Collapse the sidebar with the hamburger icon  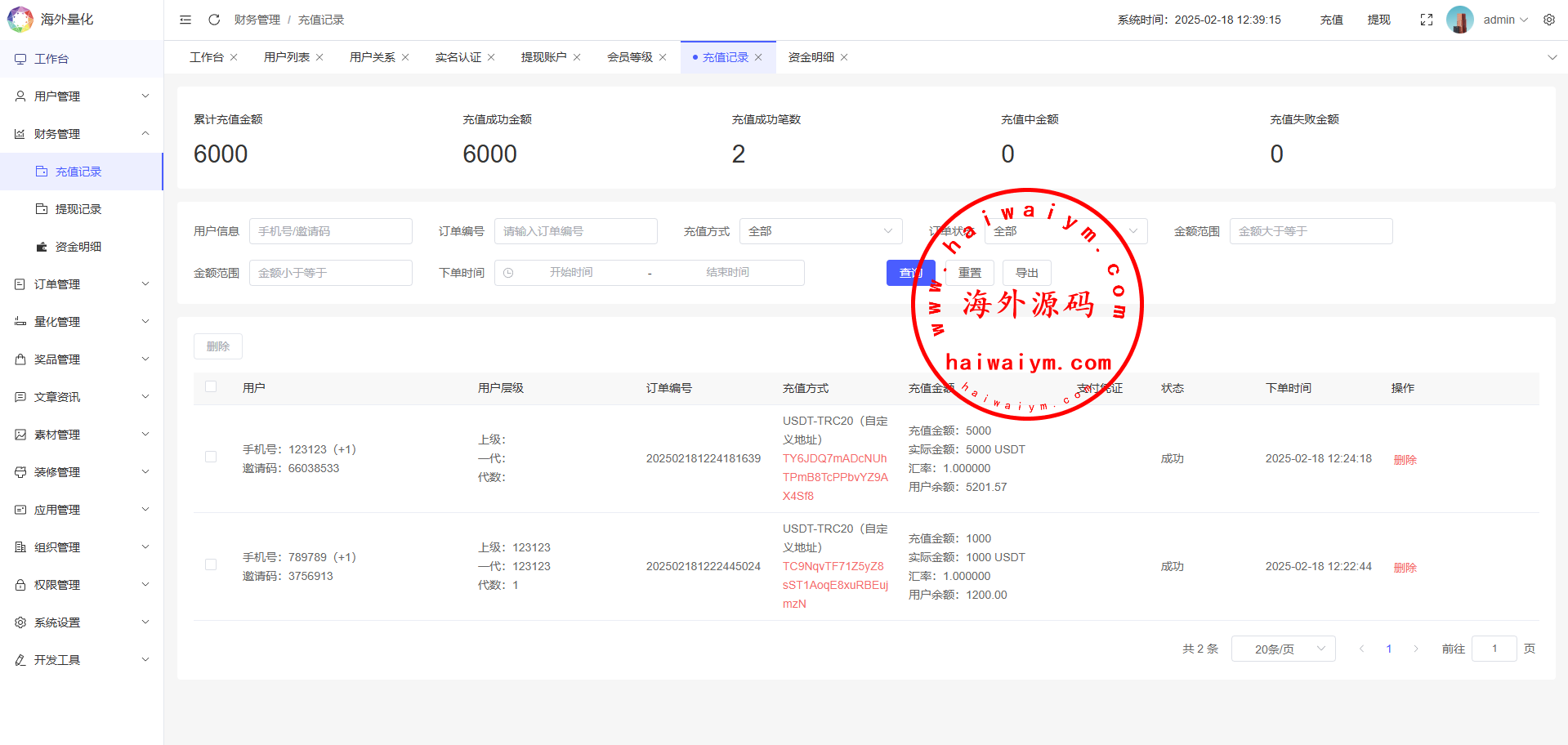(185, 20)
